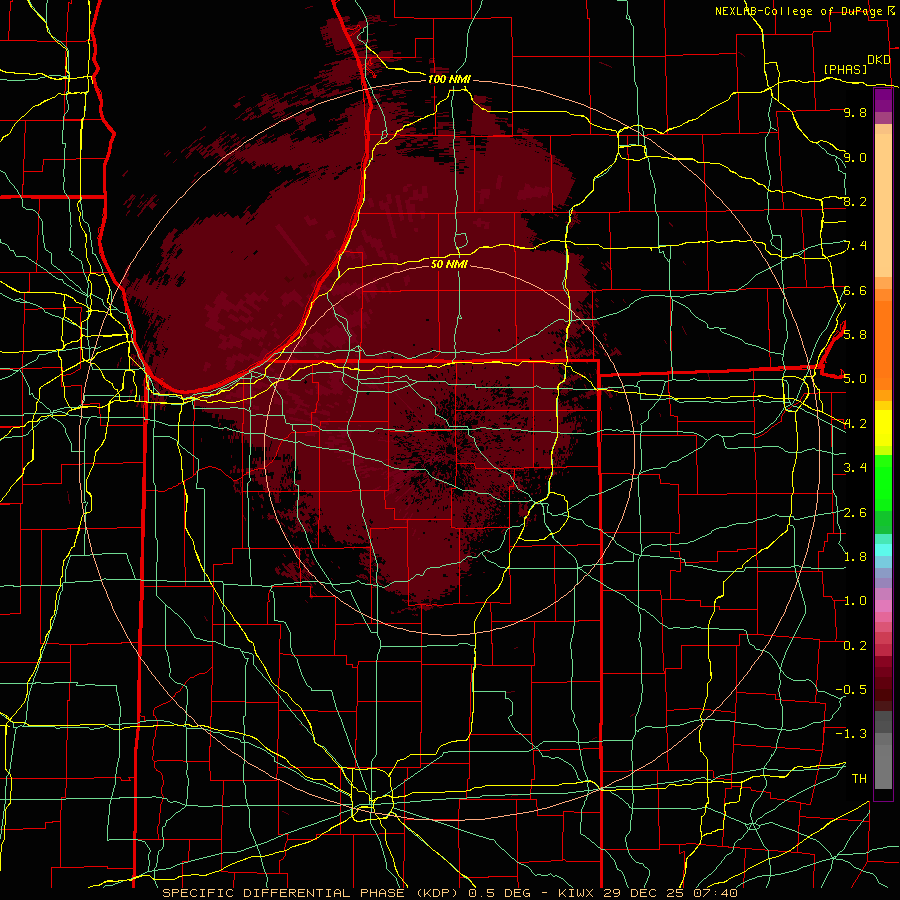Click the -0.5 scale value
This screenshot has height=900, width=900.
[851, 689]
